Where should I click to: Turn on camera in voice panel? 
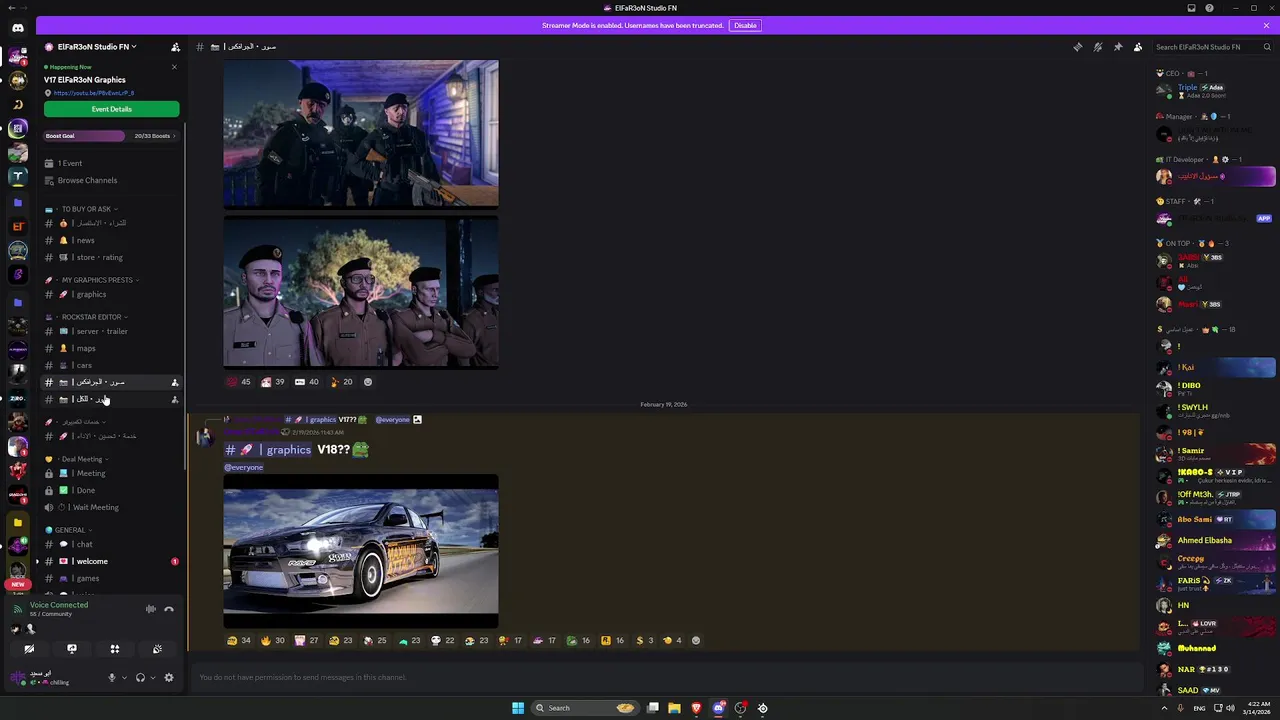click(x=29, y=649)
